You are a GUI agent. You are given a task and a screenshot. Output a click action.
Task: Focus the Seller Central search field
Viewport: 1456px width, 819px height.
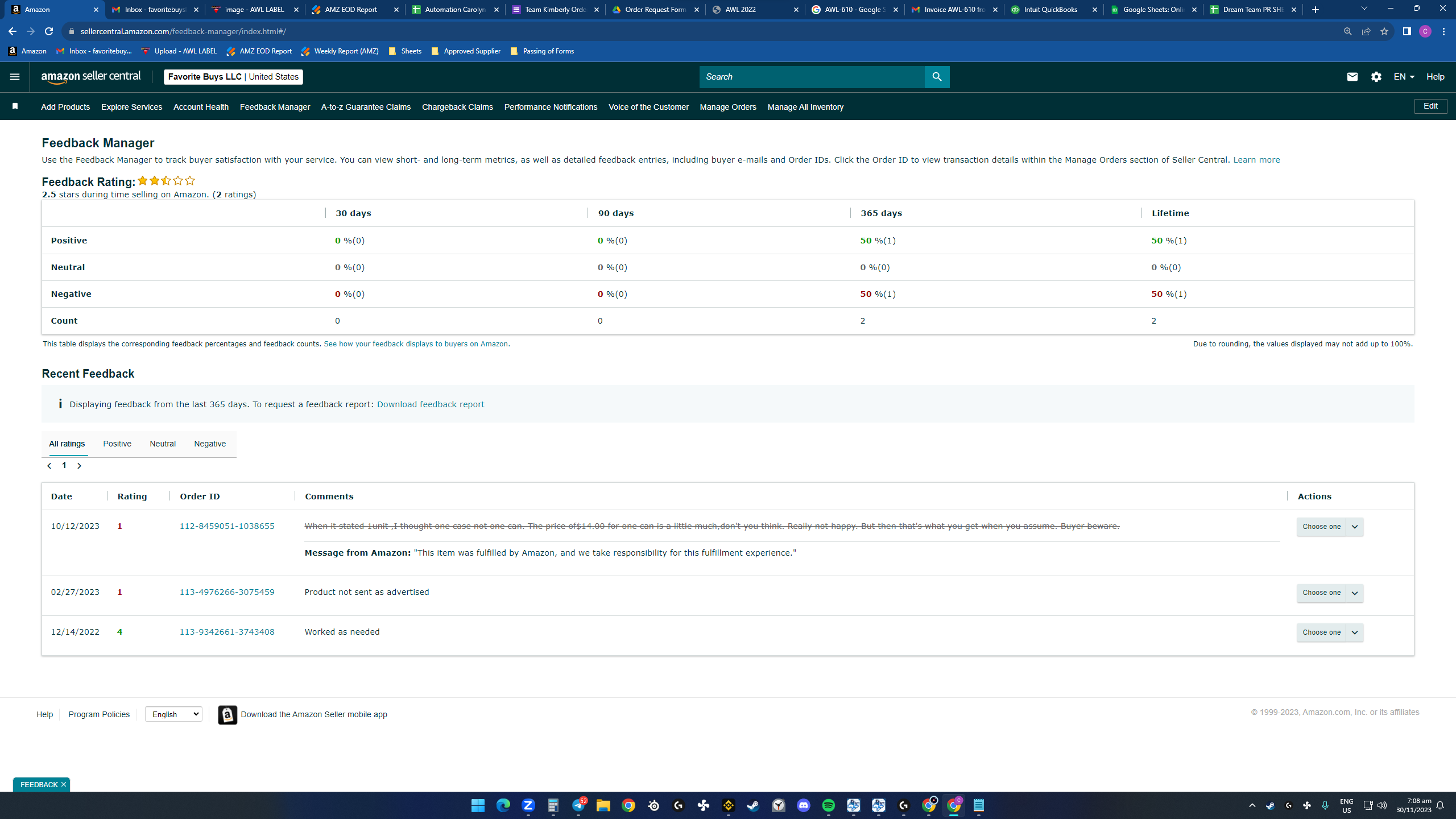(x=812, y=77)
